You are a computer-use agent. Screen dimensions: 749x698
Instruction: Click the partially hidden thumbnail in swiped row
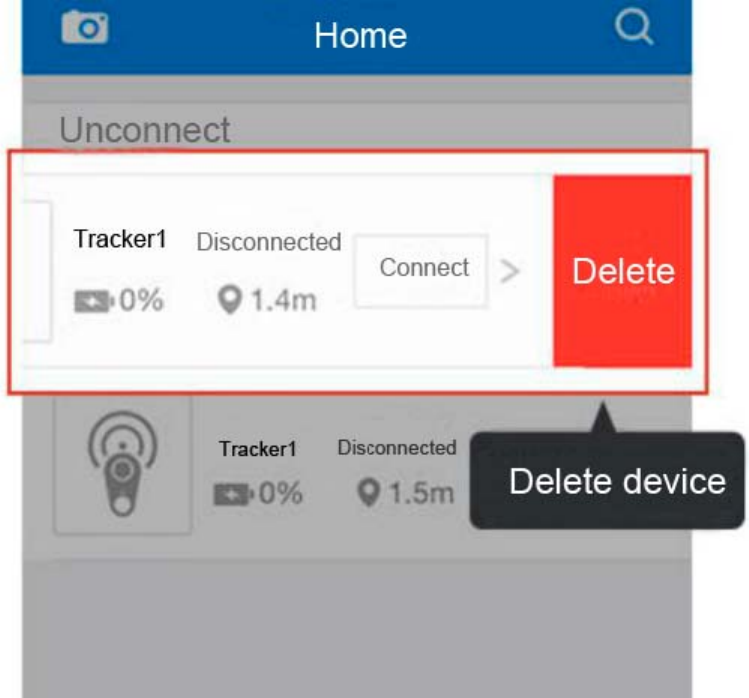pos(37,271)
